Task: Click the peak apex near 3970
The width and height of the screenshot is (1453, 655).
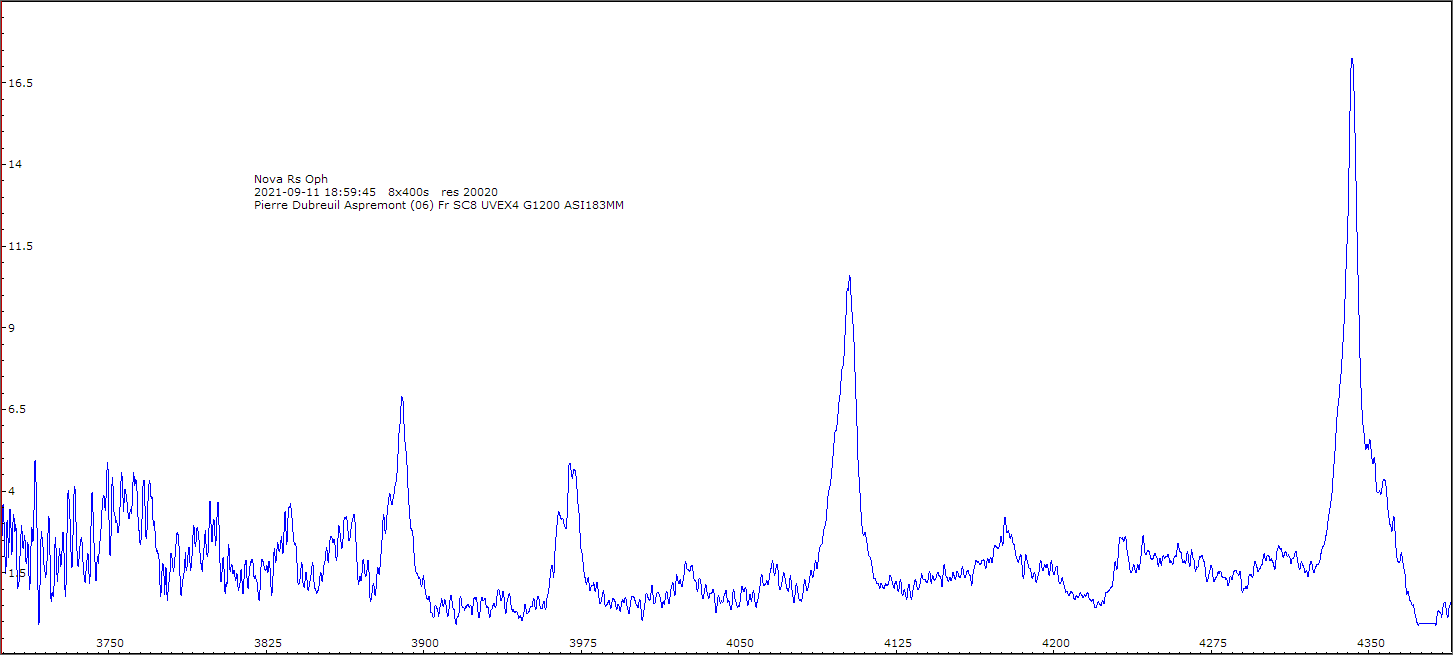Action: coord(570,467)
